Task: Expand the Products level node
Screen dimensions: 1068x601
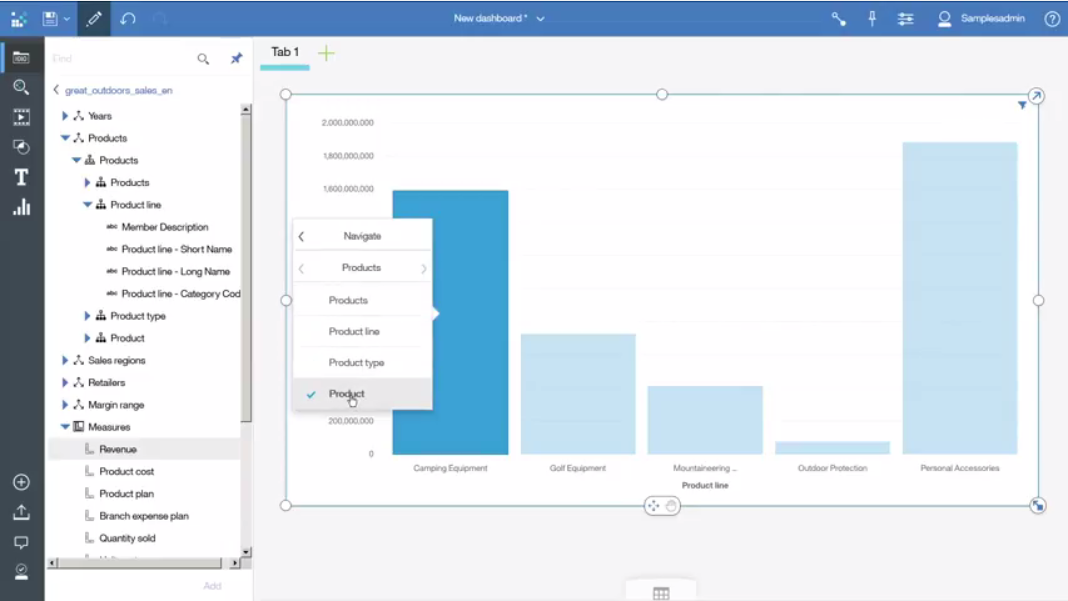Action: 87,183
